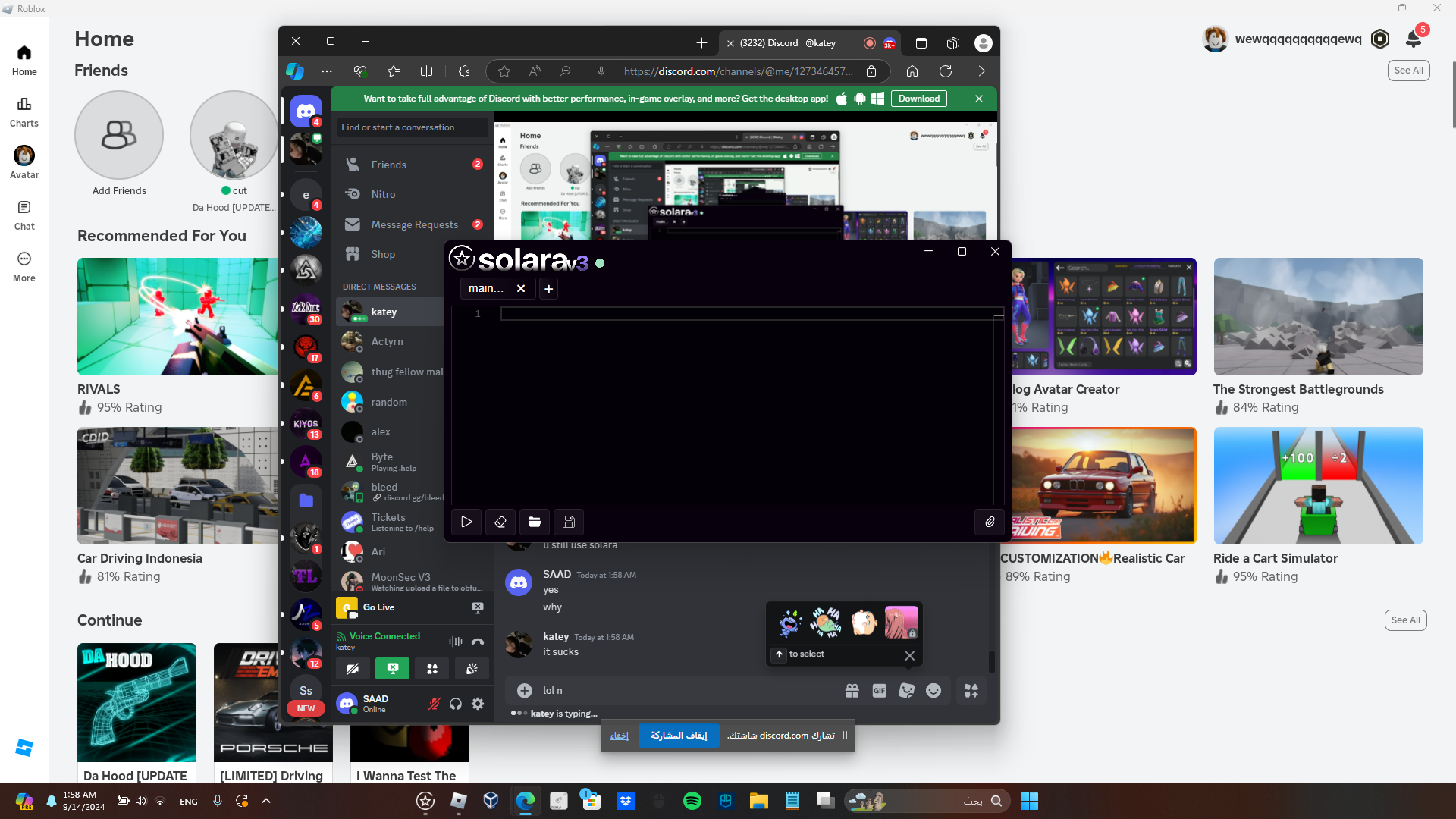
Task: Open Discord direct messages home icon
Action: tap(306, 111)
